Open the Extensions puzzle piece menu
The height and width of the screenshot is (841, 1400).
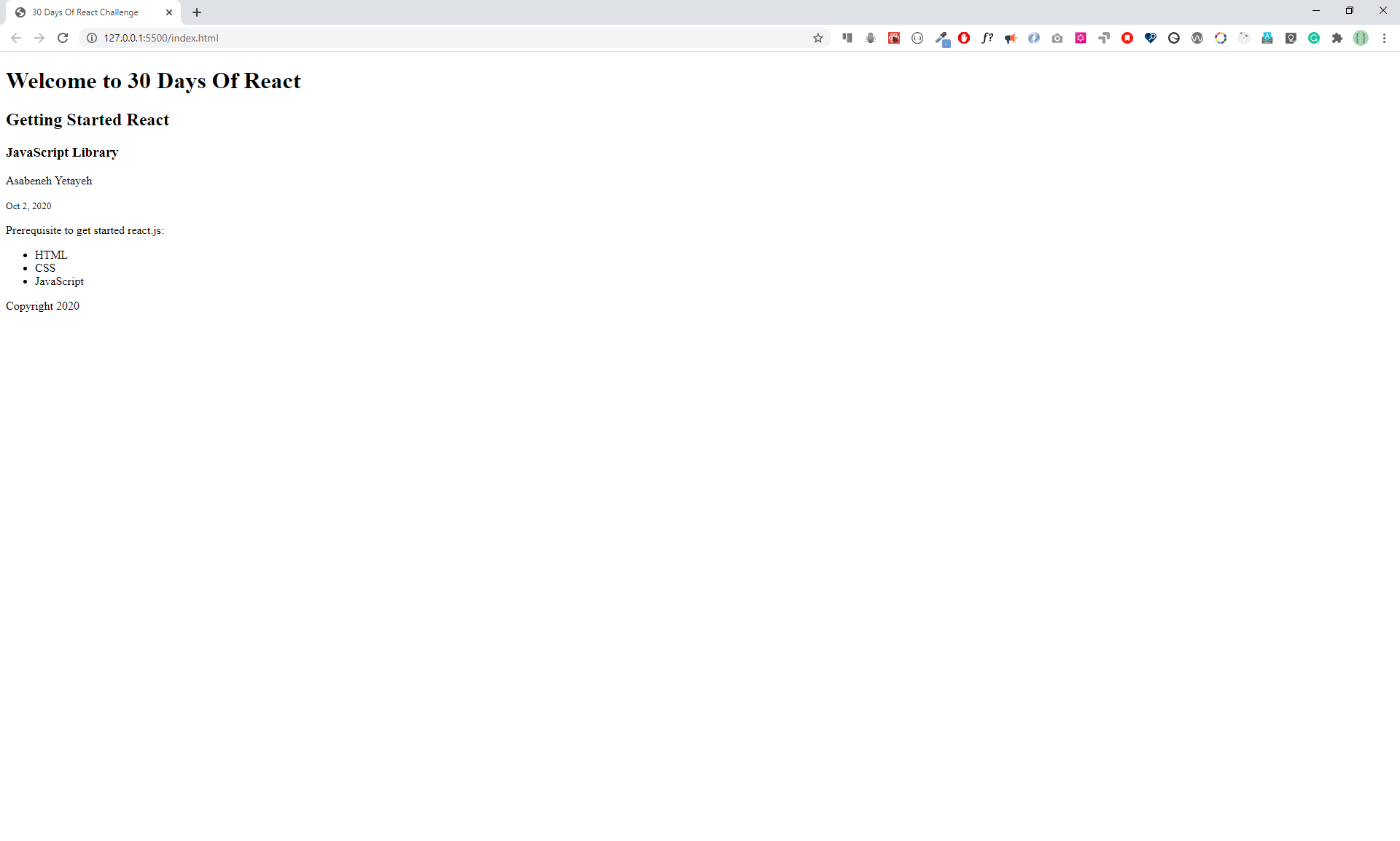coord(1337,38)
